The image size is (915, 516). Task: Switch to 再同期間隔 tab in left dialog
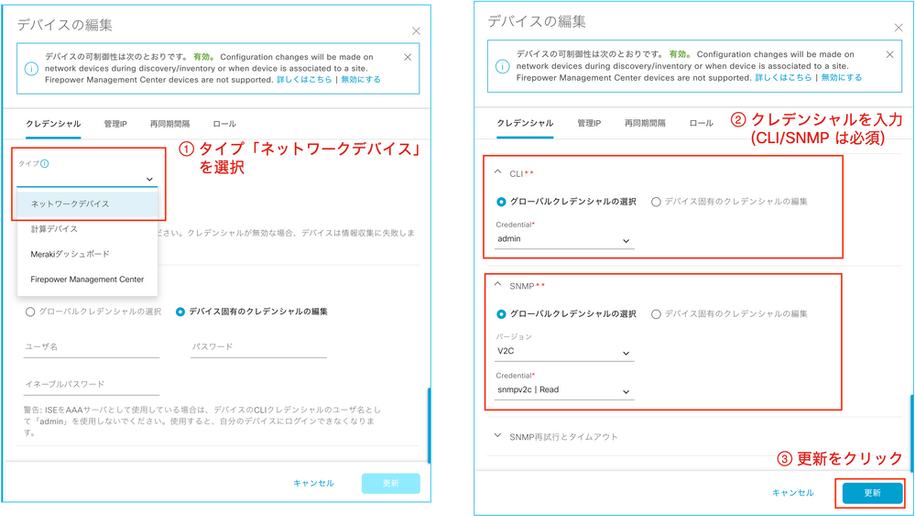[x=170, y=124]
